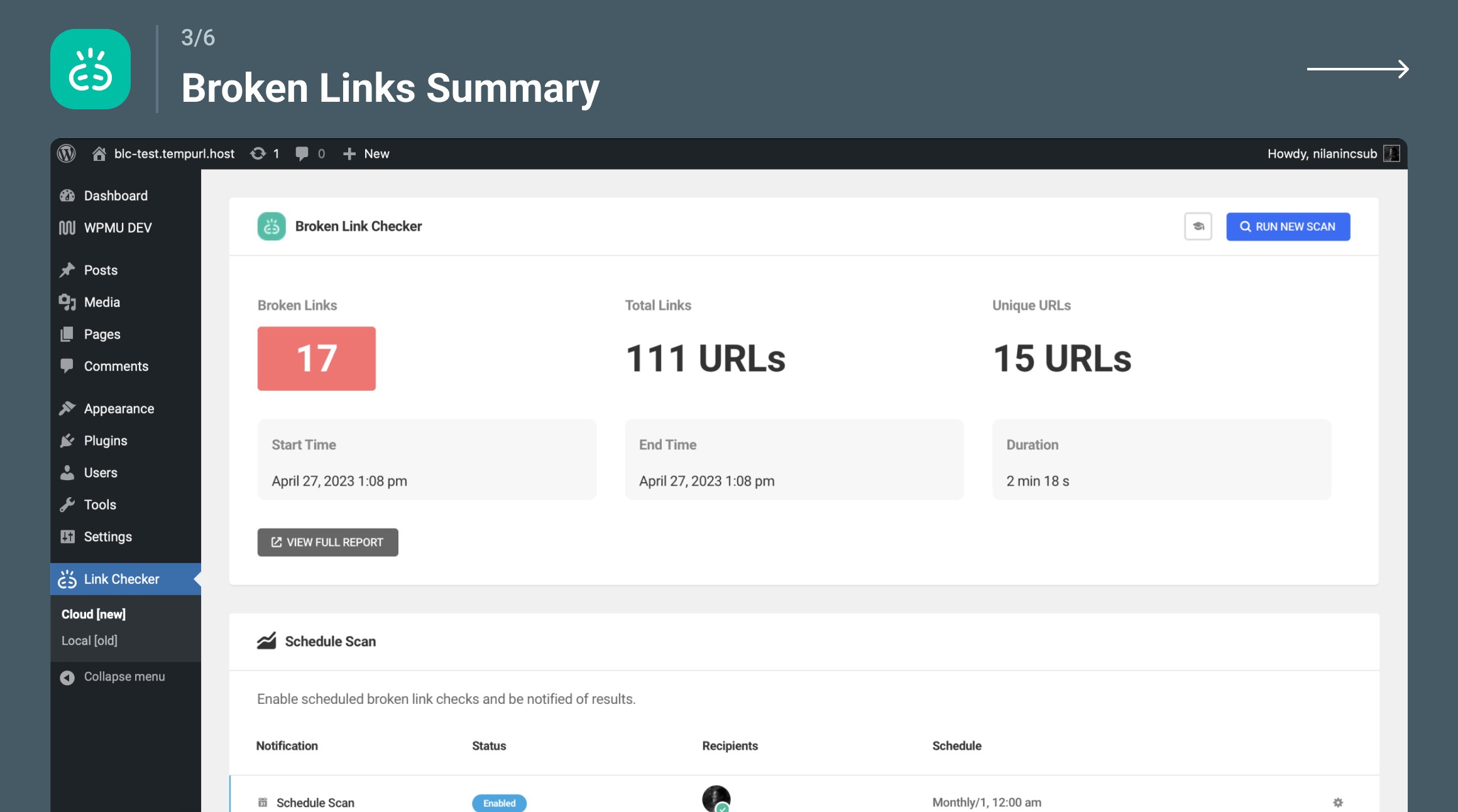This screenshot has width=1458, height=812.
Task: Select the Pages menu item
Action: pyautogui.click(x=101, y=333)
